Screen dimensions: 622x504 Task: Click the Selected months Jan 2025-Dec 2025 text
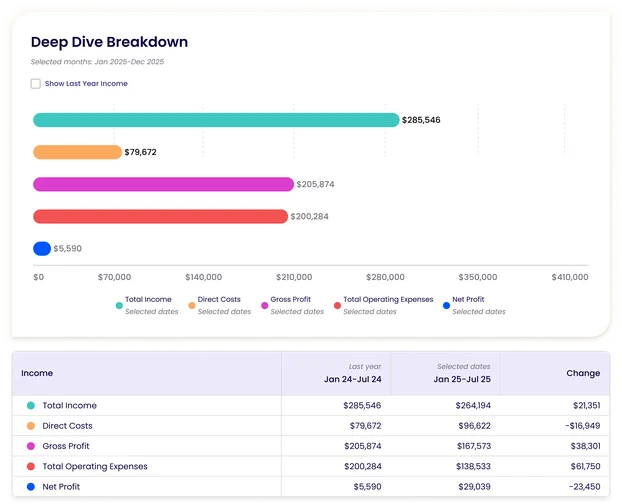point(97,62)
